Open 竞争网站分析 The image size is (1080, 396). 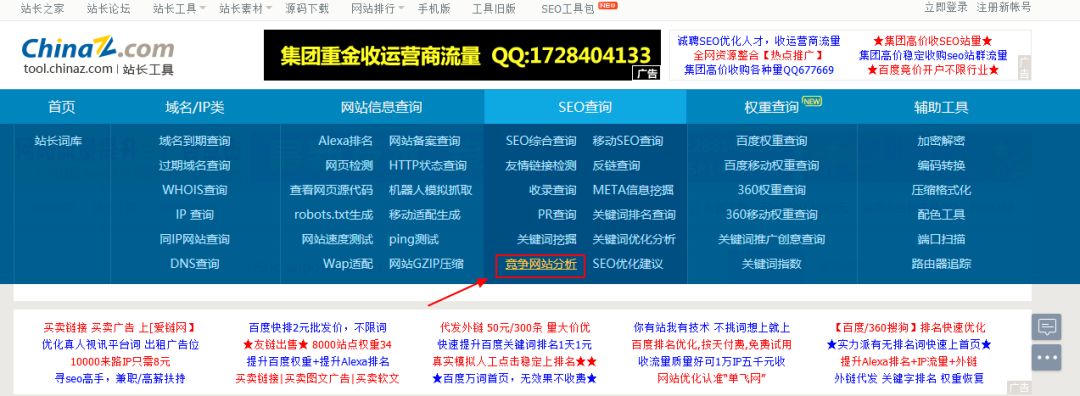point(541,264)
